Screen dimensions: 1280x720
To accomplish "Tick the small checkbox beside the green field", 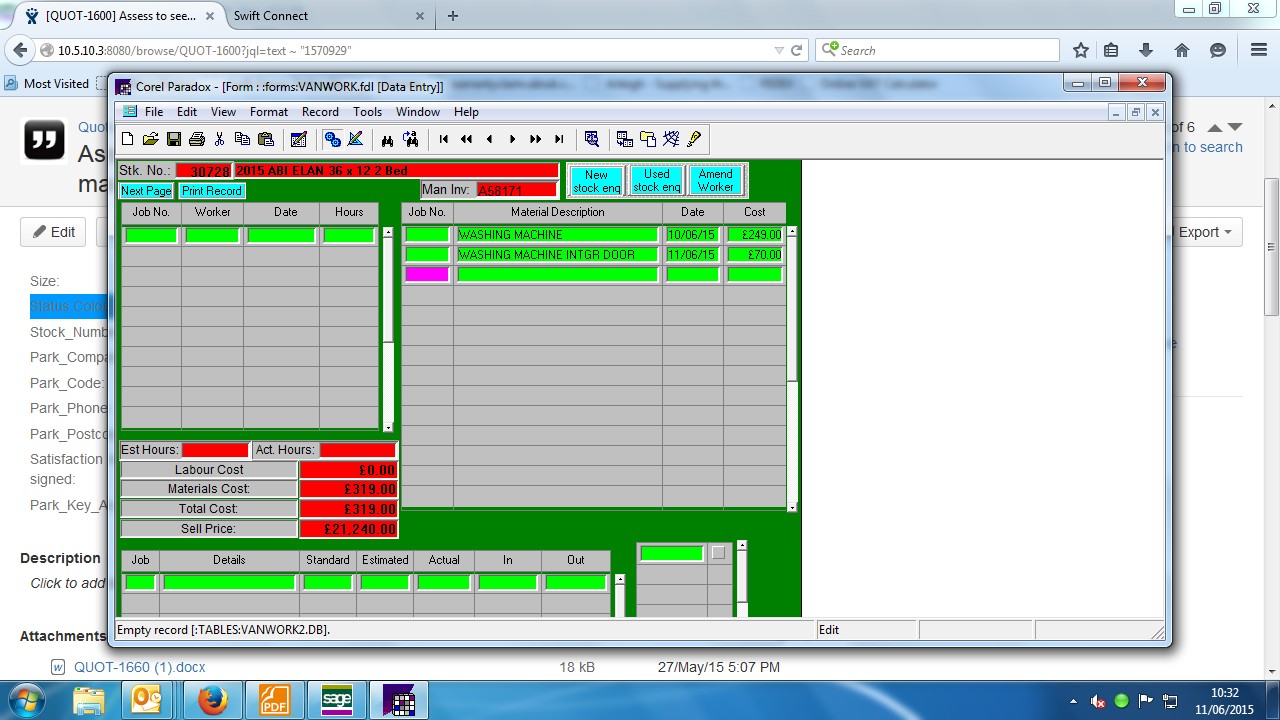I will coord(718,553).
